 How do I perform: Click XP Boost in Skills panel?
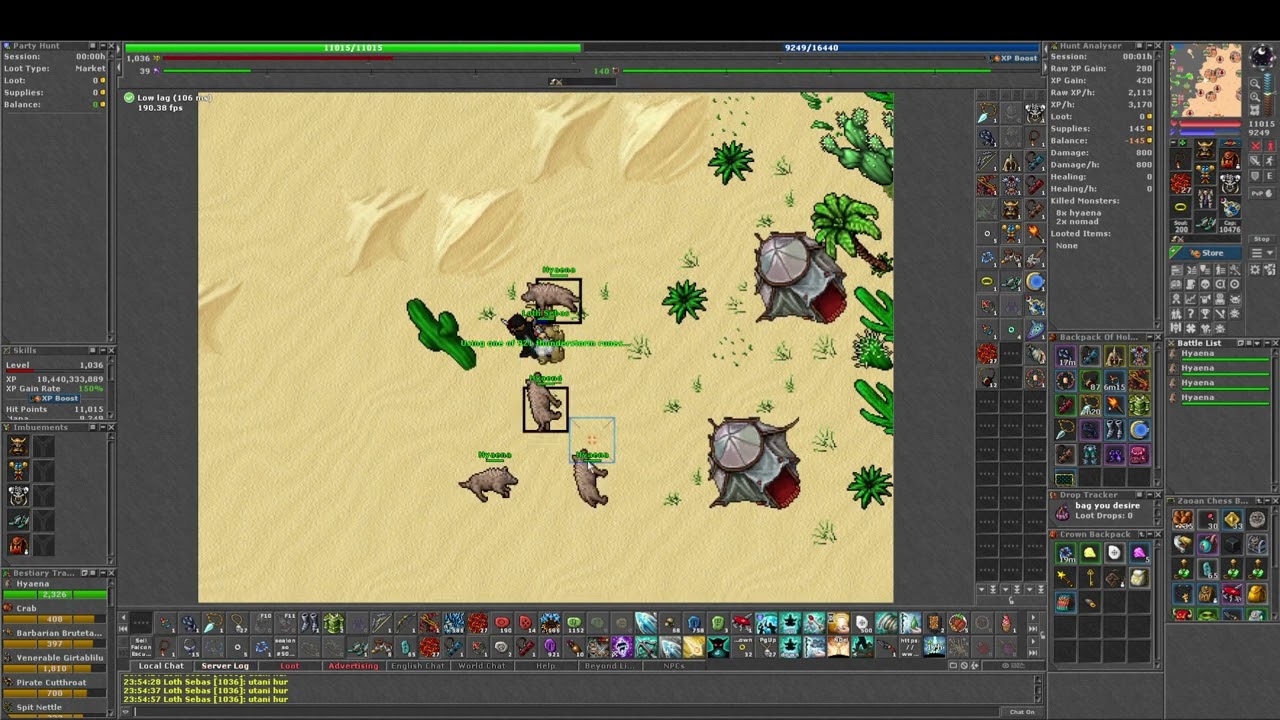pyautogui.click(x=55, y=398)
